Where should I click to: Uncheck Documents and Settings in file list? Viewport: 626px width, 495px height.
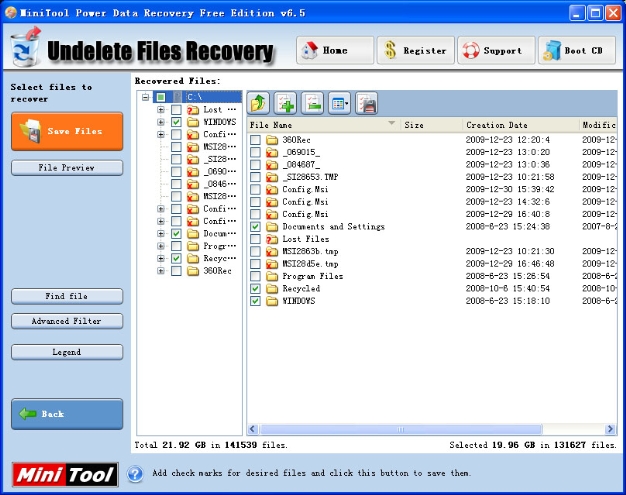256,227
